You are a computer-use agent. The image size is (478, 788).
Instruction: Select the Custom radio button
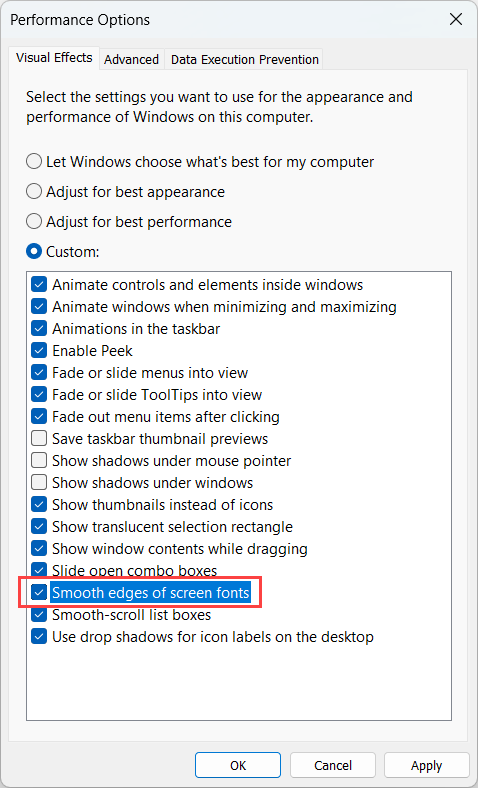[x=34, y=251]
